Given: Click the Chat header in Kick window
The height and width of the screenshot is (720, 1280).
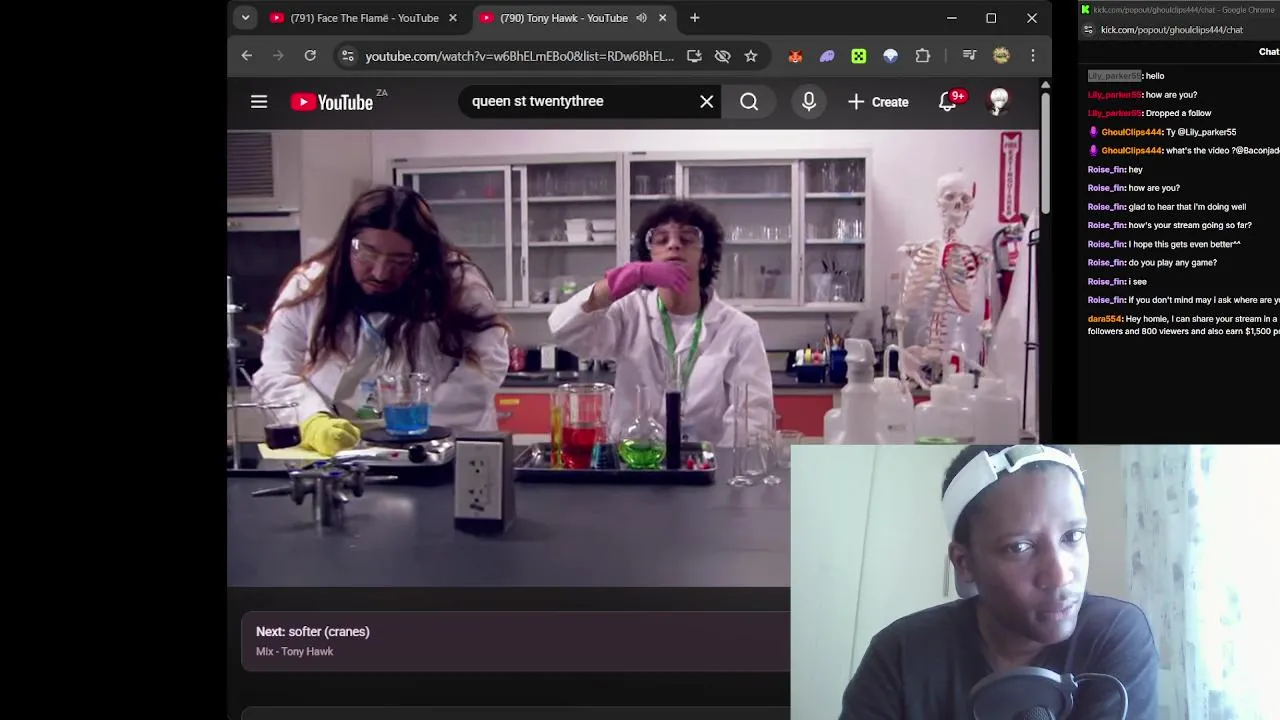Looking at the screenshot, I should [x=1268, y=52].
